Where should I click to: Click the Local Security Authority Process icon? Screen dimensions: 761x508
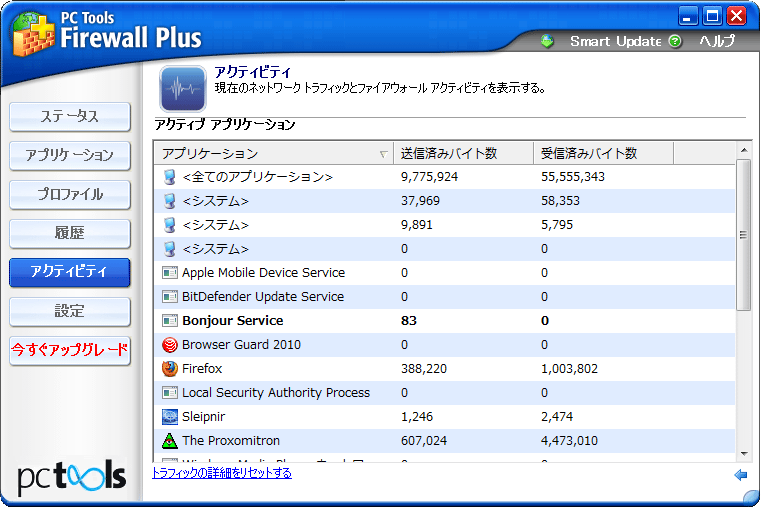click(x=169, y=393)
